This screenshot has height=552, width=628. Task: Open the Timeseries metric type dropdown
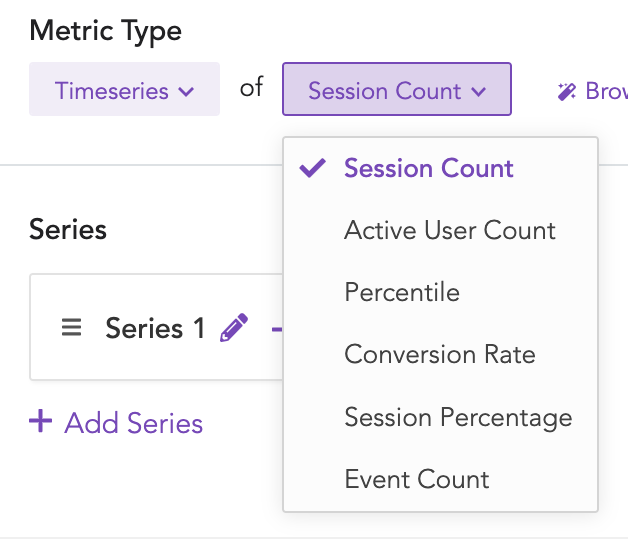[124, 91]
